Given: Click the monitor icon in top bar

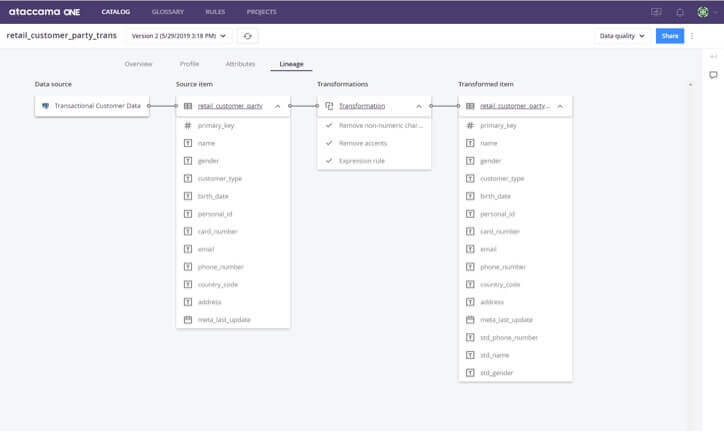Looking at the screenshot, I should pyautogui.click(x=656, y=12).
